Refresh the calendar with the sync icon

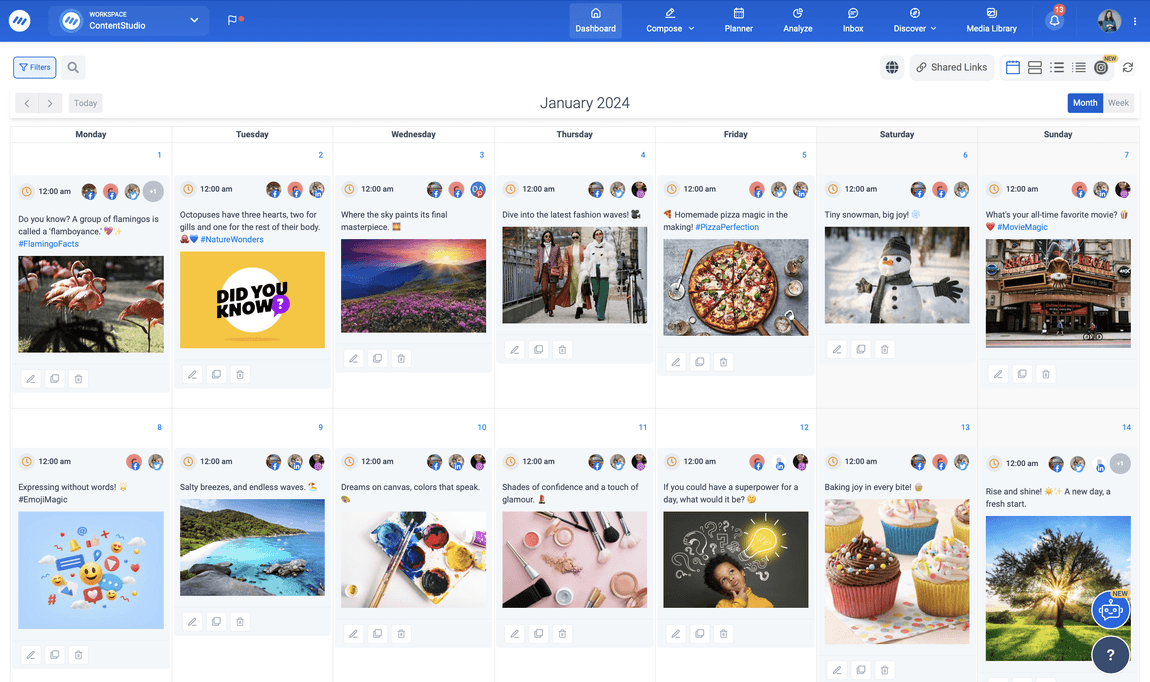1128,67
